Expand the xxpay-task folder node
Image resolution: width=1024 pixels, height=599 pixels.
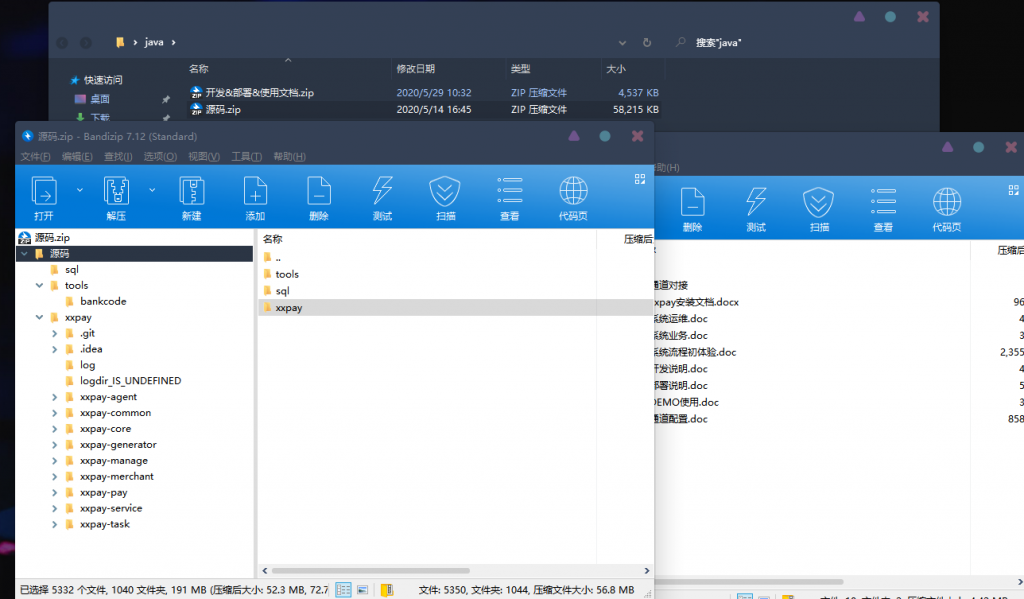(x=55, y=525)
